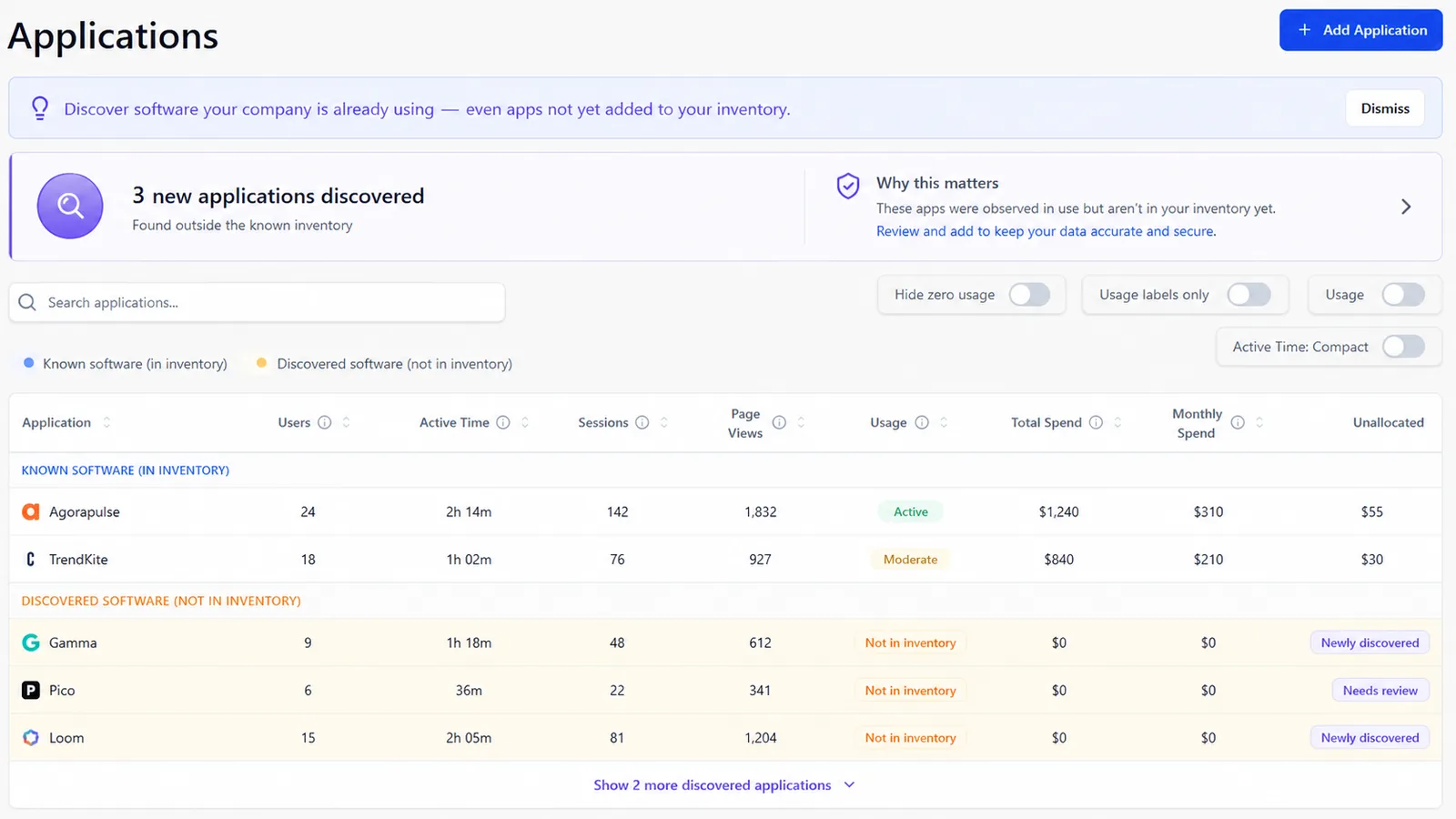Viewport: 1456px width, 819px height.
Task: Click the $310 monthly spend value
Action: coord(1208,511)
